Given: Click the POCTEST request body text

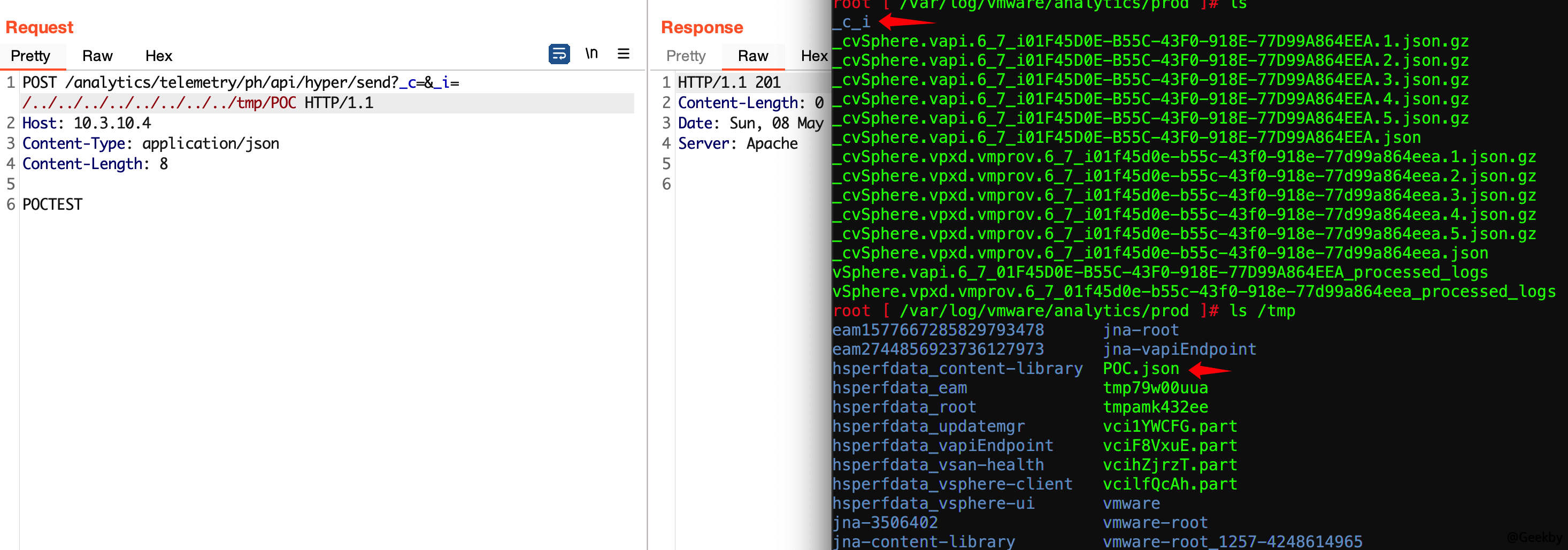Looking at the screenshot, I should pyautogui.click(x=52, y=205).
